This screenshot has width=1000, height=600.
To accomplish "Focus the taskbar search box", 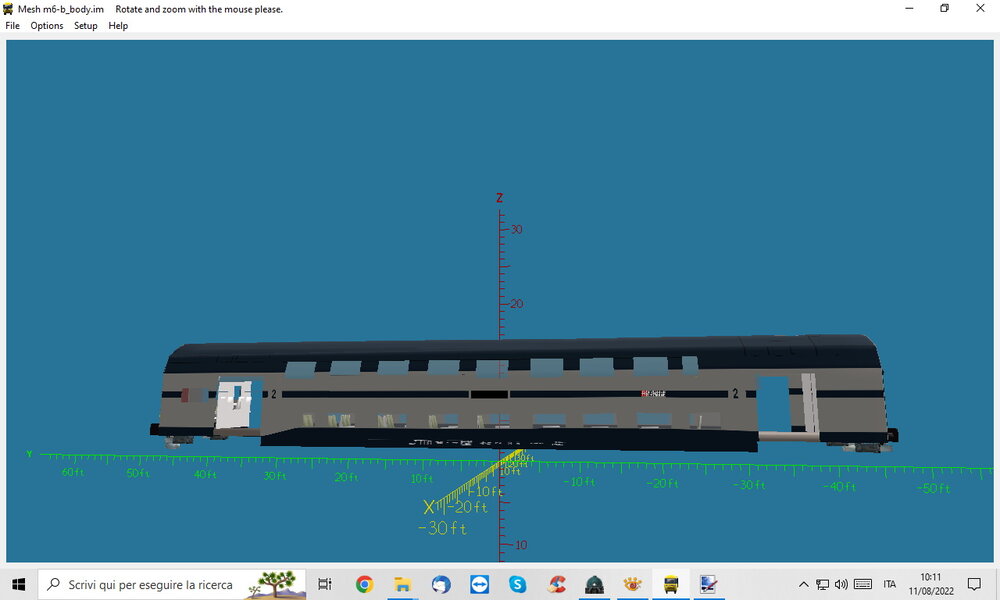I will pyautogui.click(x=172, y=584).
